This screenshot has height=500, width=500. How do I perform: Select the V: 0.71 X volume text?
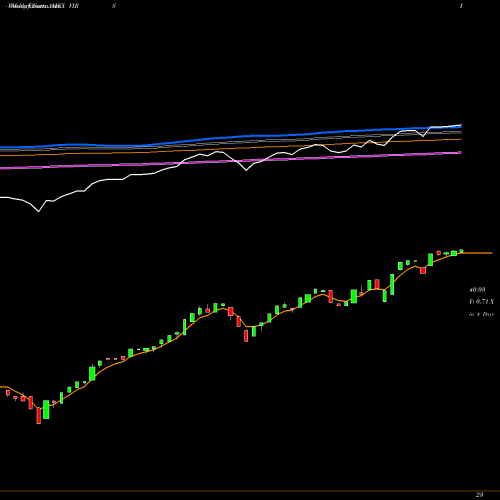481,302
